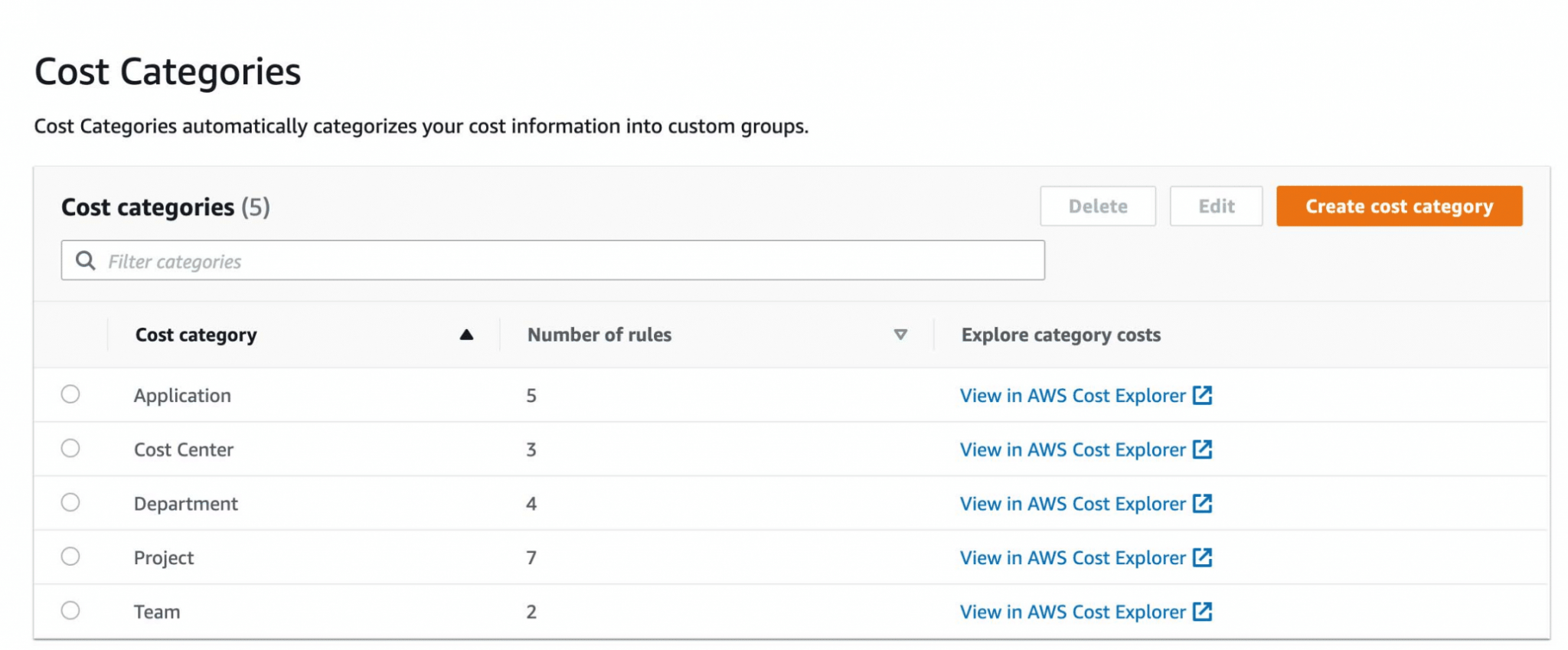Focus the Filter categories search field
Screen dimensions: 1568x650
pos(553,260)
